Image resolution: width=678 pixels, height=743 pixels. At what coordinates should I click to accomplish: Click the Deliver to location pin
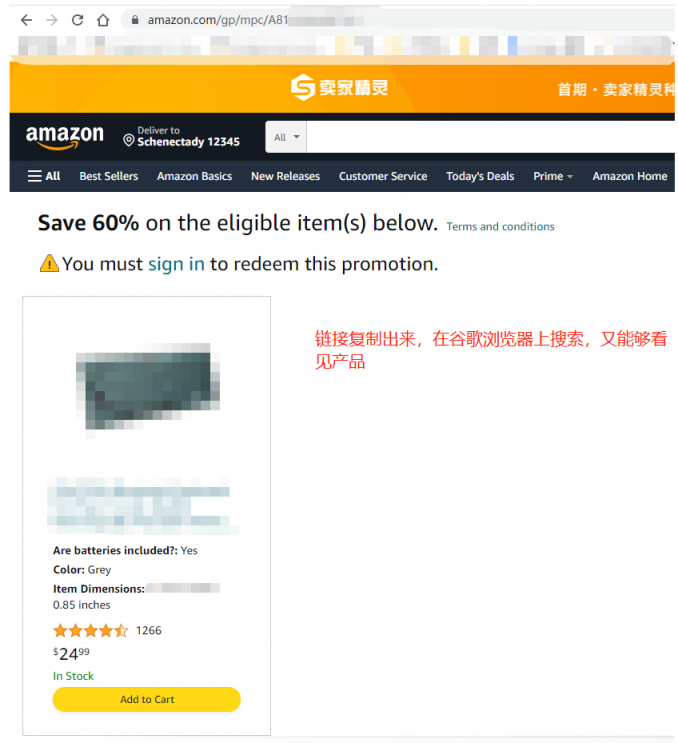coord(128,140)
